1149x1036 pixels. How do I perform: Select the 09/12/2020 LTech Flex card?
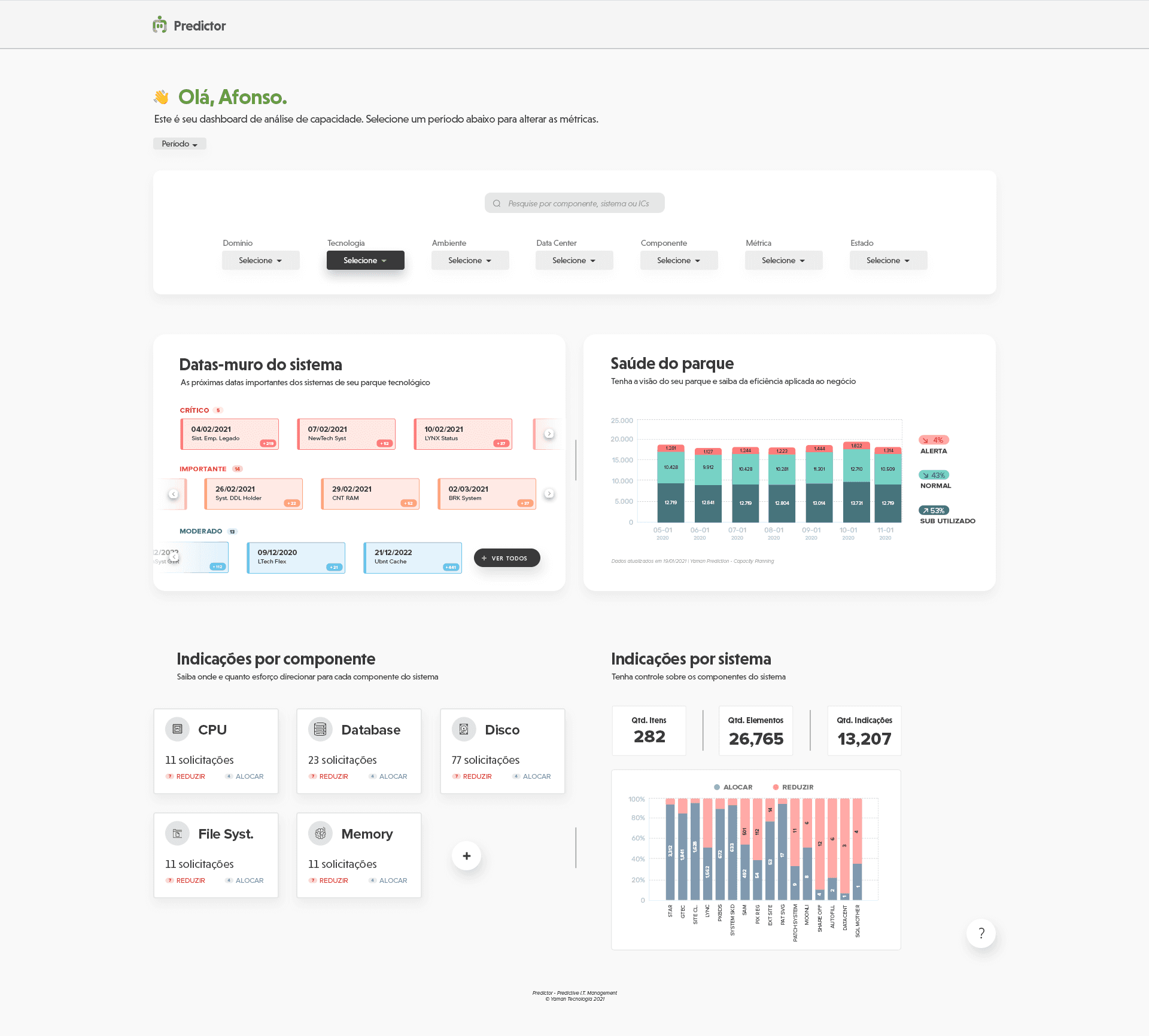[x=296, y=557]
